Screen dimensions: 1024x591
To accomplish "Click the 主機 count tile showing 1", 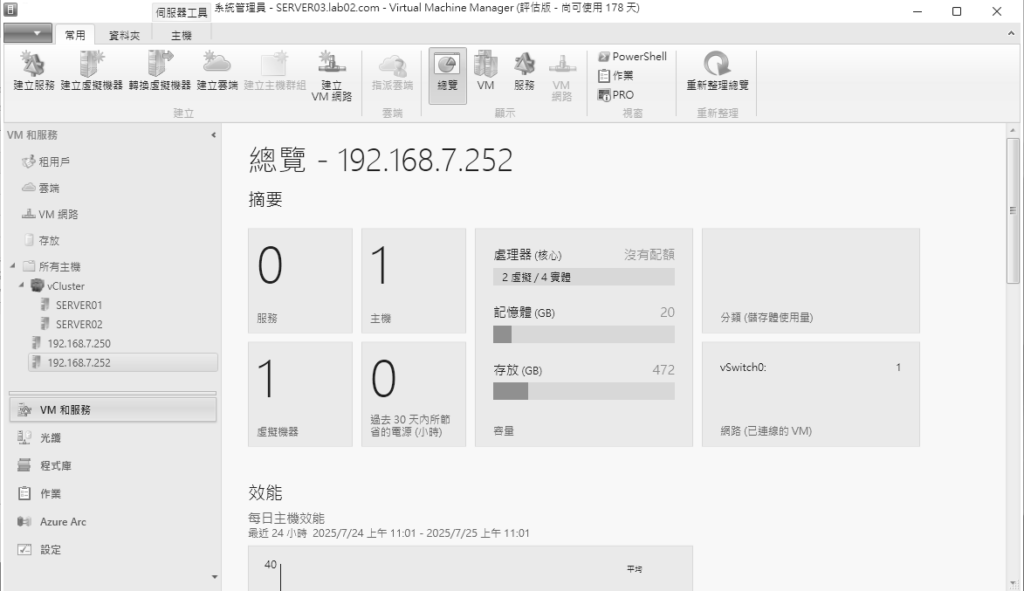I will coord(413,281).
